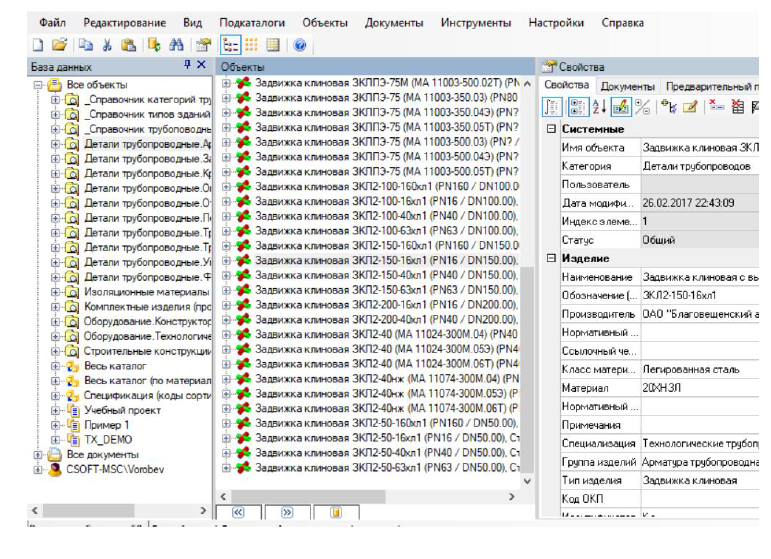This screenshot has width=771, height=559.
Task: Click the database refresh icon with green arrows
Action: pos(154,45)
